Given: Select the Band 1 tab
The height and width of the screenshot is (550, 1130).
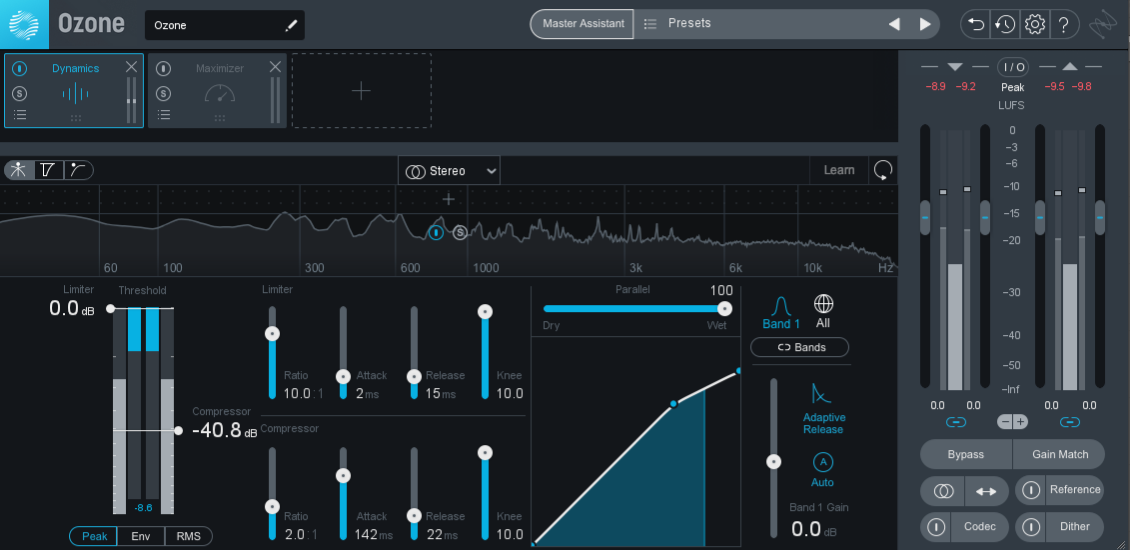Looking at the screenshot, I should [x=781, y=313].
